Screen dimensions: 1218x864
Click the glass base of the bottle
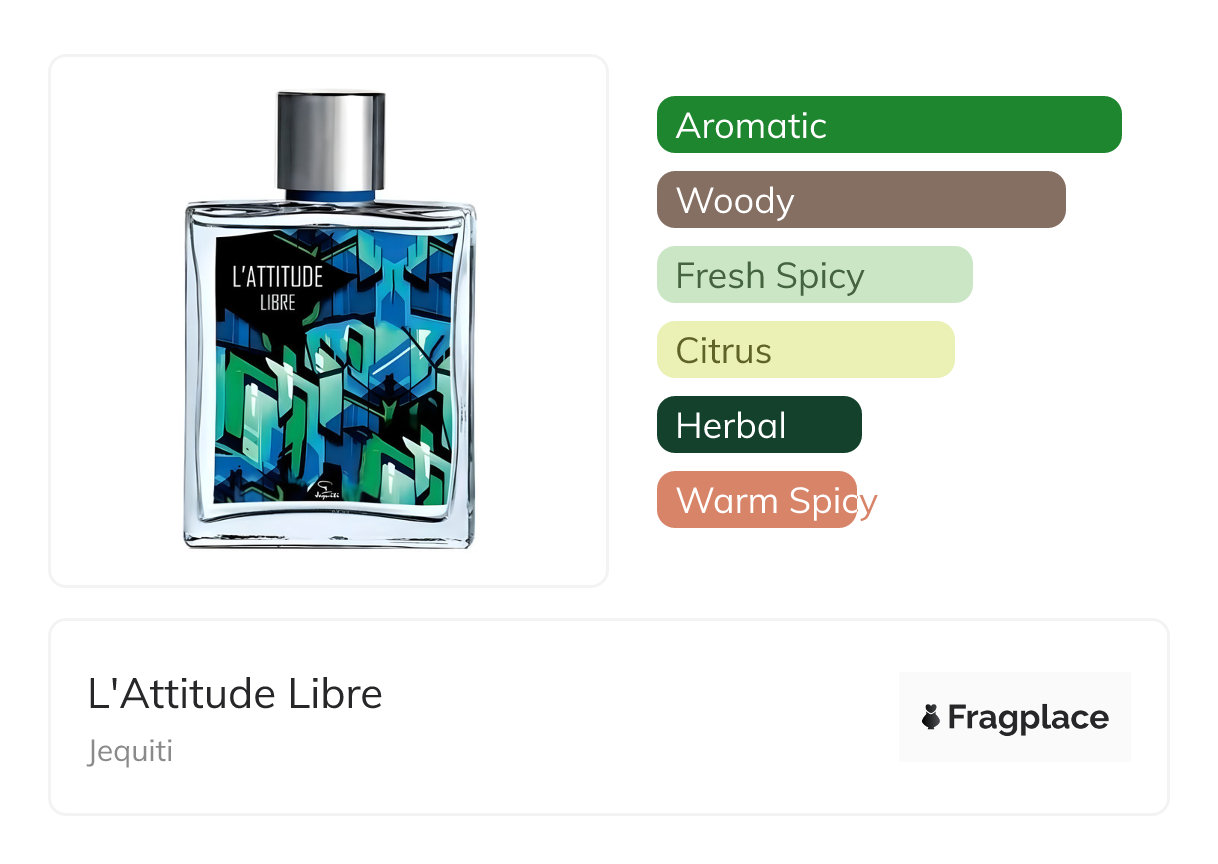[330, 528]
